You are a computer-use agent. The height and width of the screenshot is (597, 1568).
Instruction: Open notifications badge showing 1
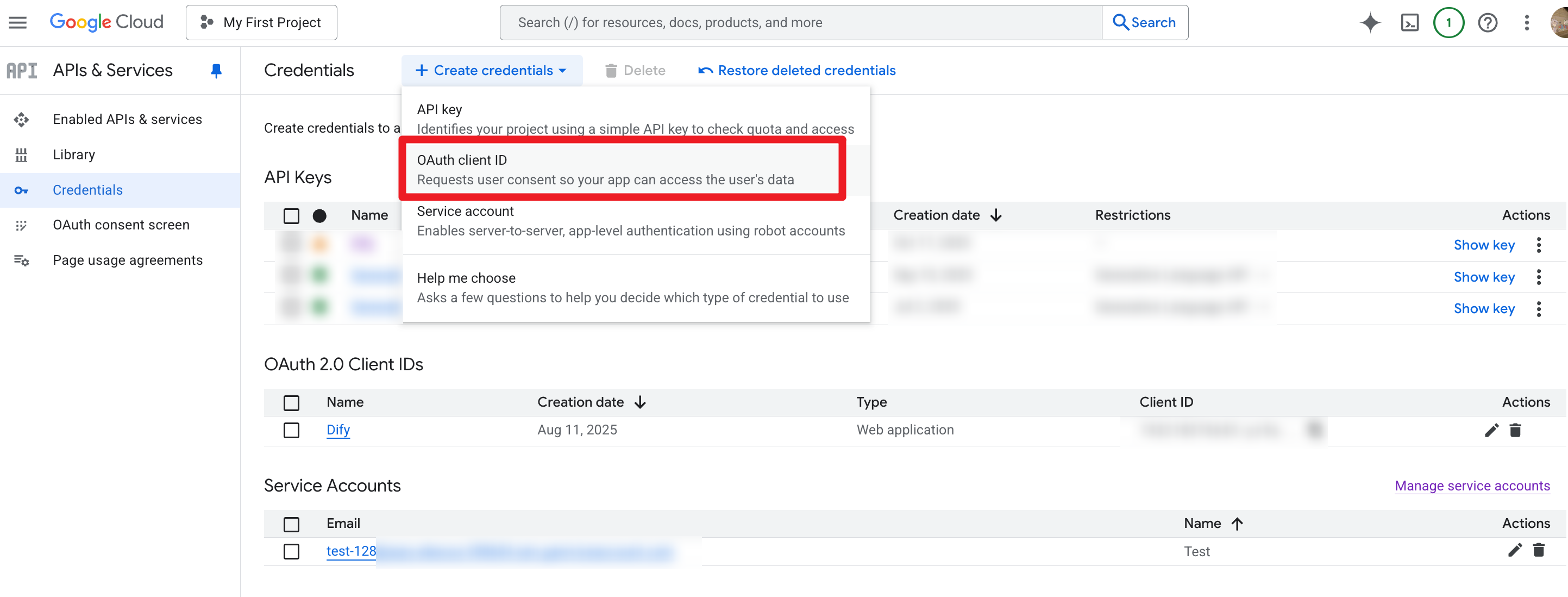(1448, 22)
